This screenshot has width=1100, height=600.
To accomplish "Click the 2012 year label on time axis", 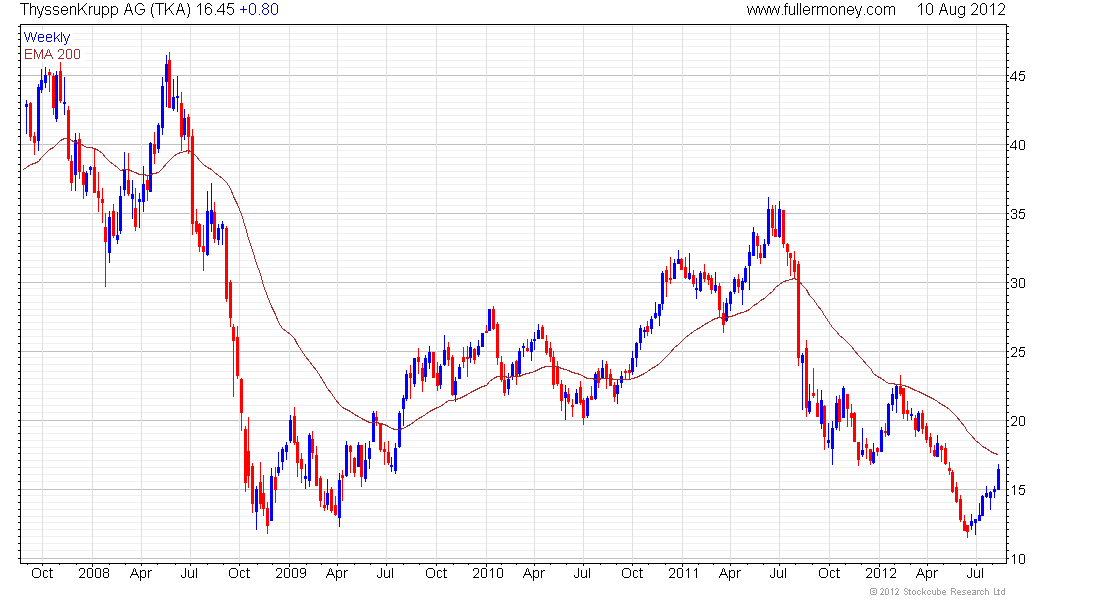I will pyautogui.click(x=880, y=573).
